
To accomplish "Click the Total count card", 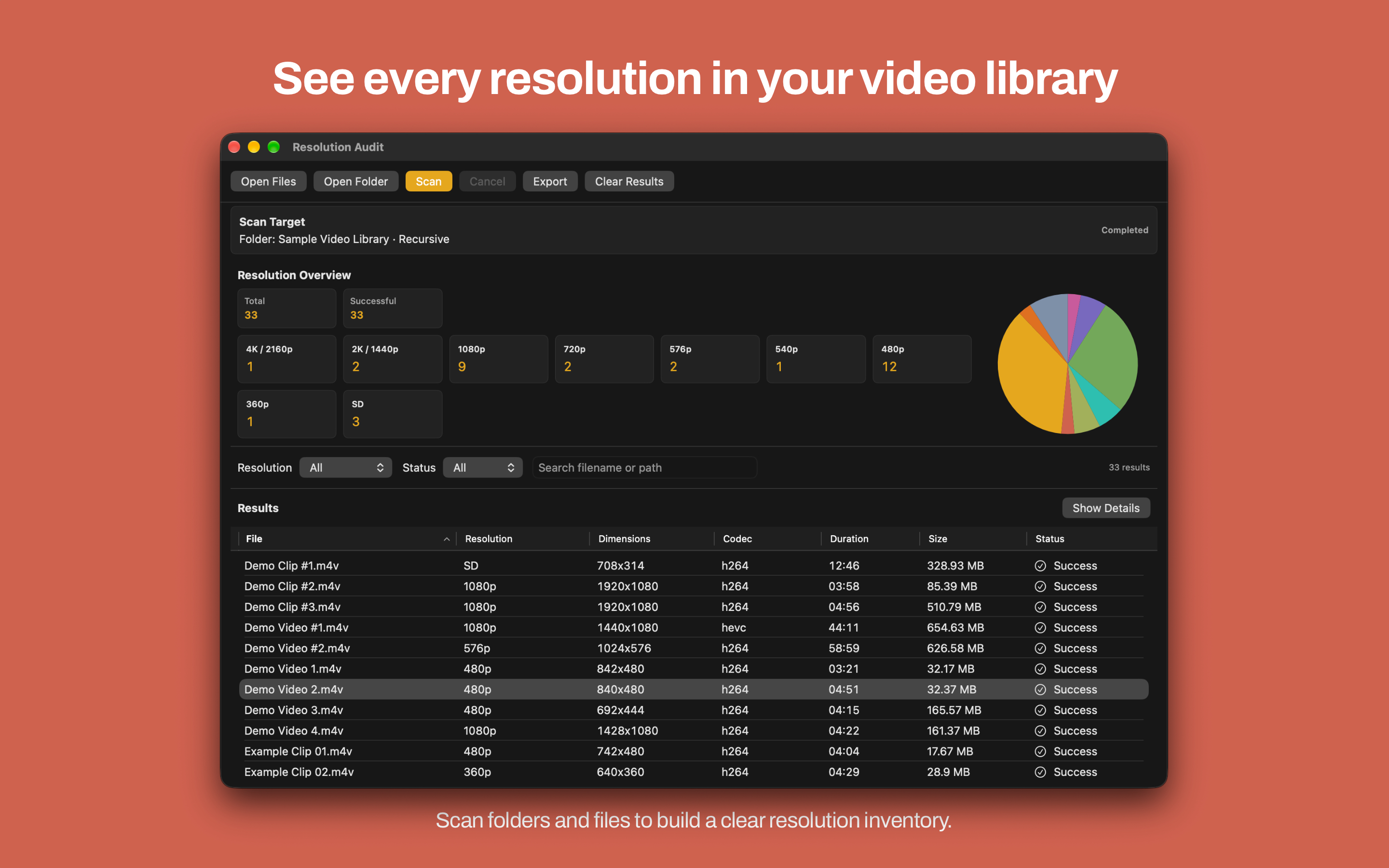I will point(286,308).
